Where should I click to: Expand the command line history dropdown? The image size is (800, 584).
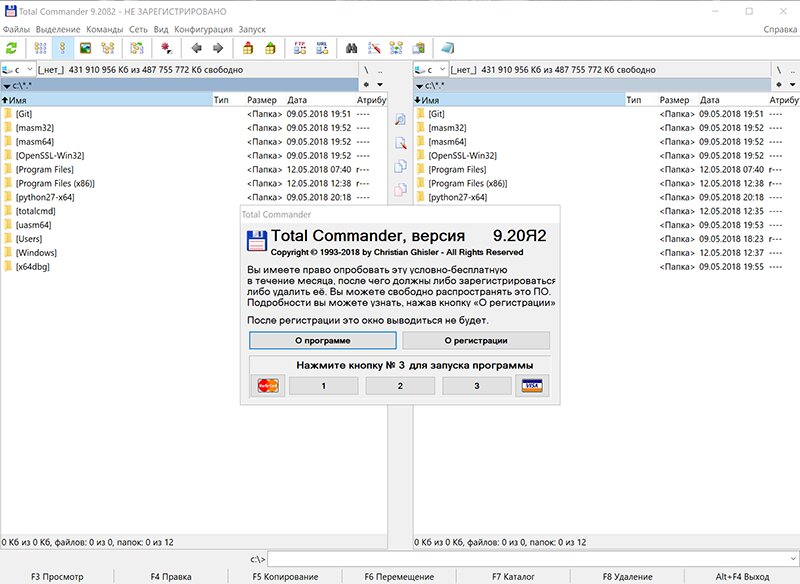[x=793, y=559]
